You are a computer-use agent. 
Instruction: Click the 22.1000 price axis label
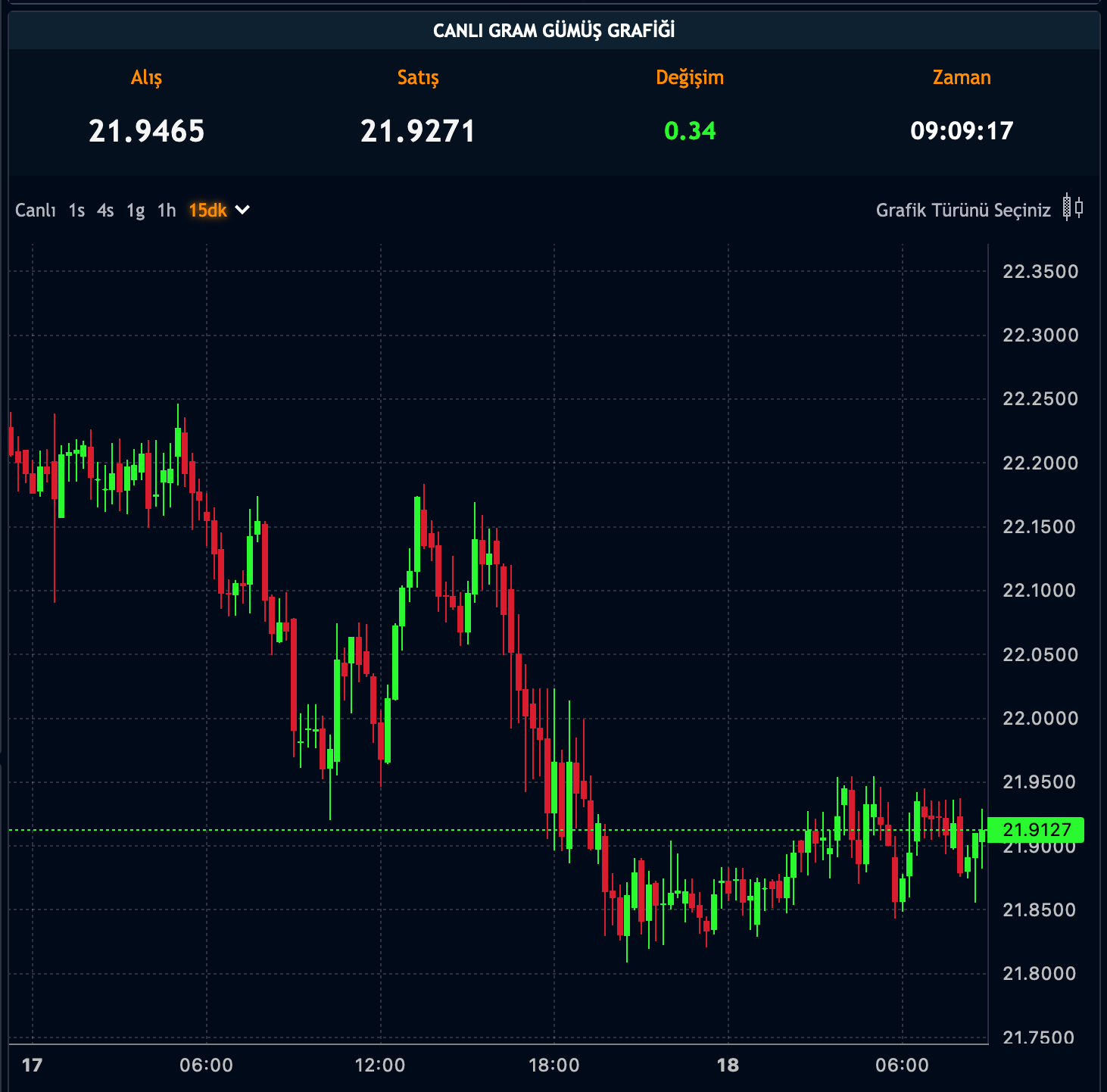coord(1039,590)
